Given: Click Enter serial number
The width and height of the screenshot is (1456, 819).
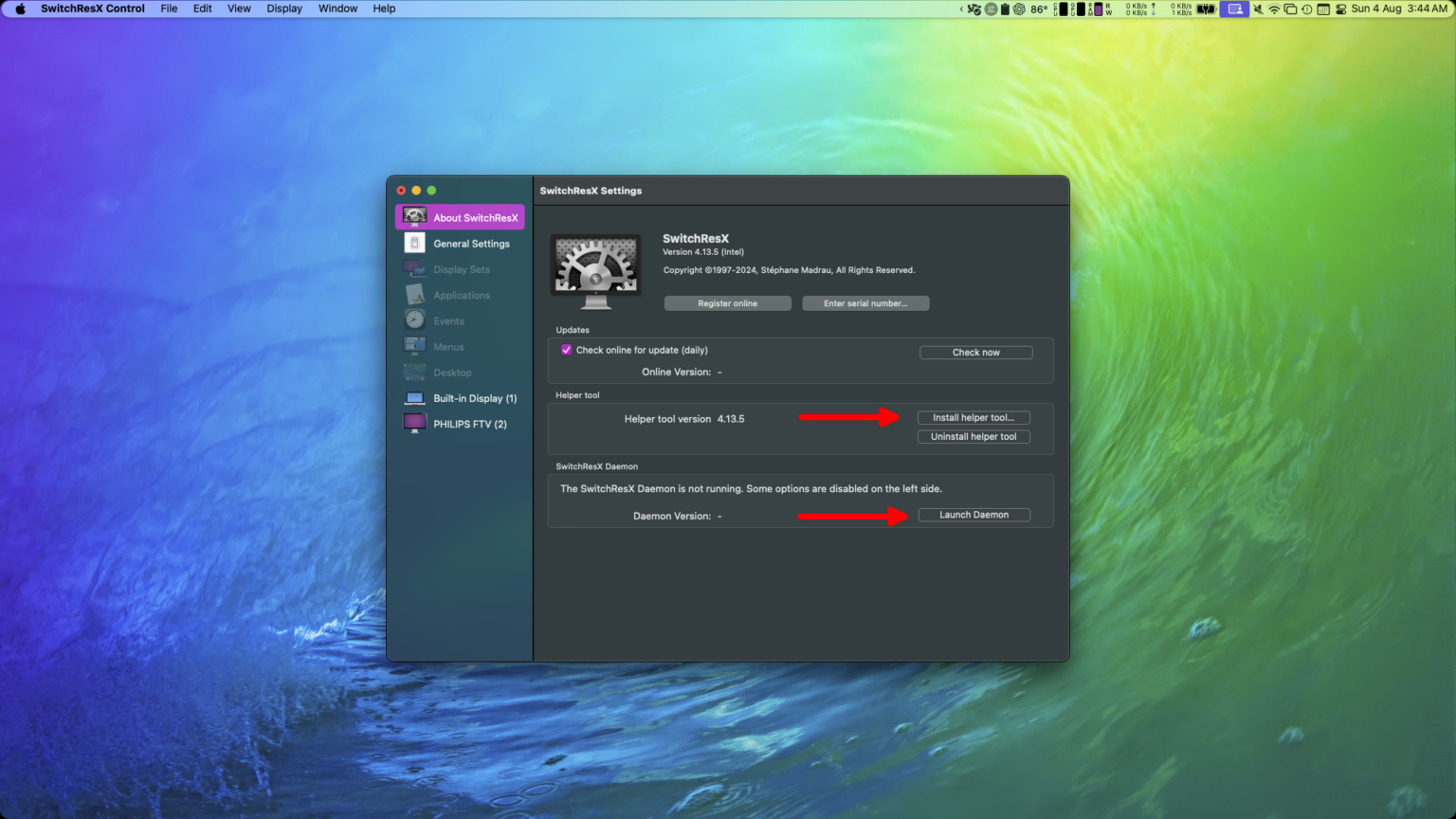Looking at the screenshot, I should pos(864,302).
